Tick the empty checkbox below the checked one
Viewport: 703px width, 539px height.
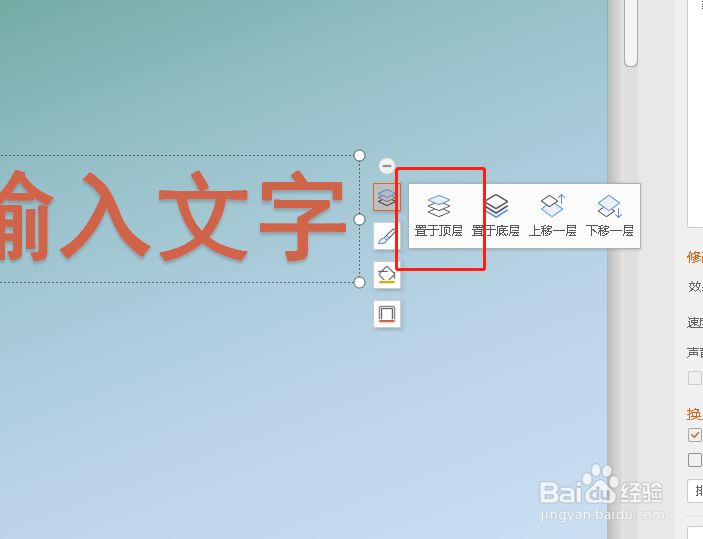(x=694, y=460)
